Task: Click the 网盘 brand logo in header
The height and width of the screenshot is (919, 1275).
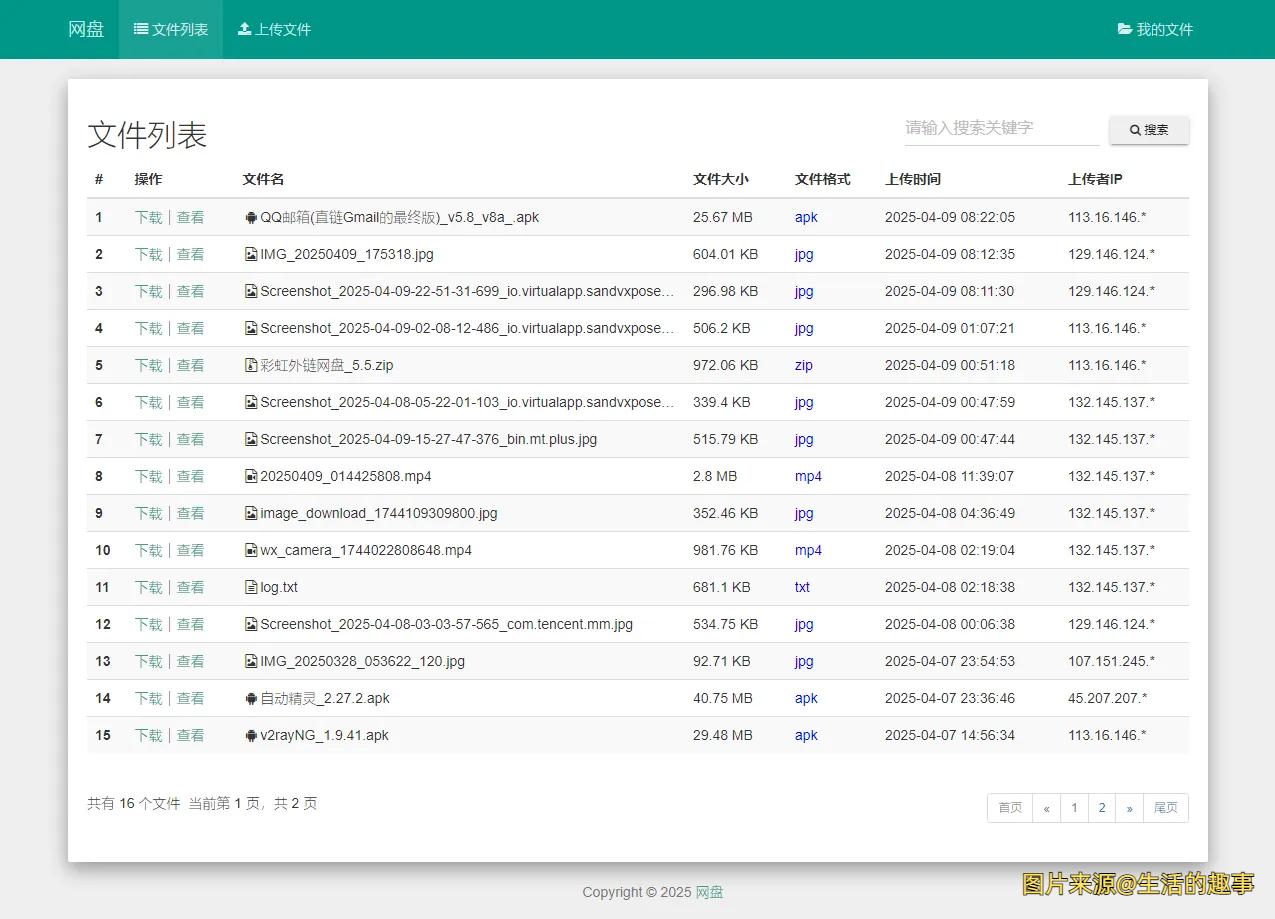Action: 86,29
